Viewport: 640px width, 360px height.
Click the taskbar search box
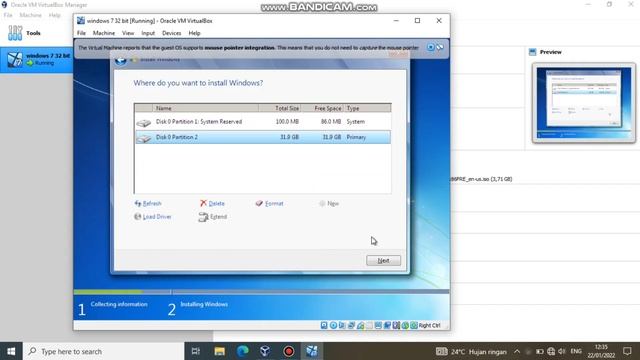pos(104,351)
